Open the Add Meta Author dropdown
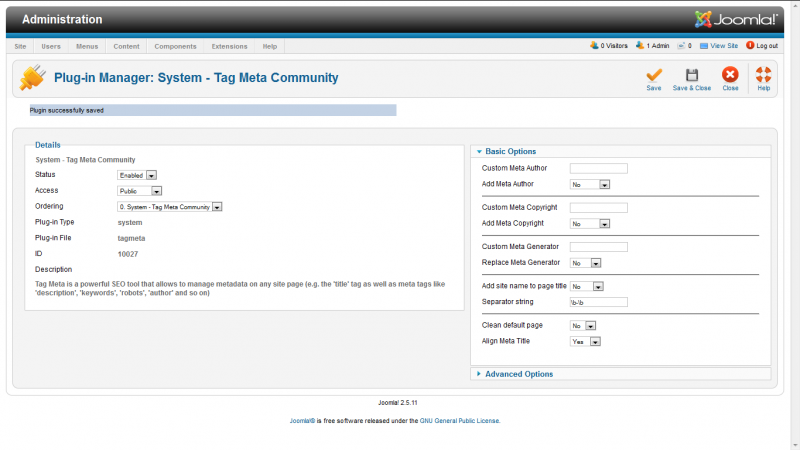Screen dimensions: 800x450 (590, 185)
